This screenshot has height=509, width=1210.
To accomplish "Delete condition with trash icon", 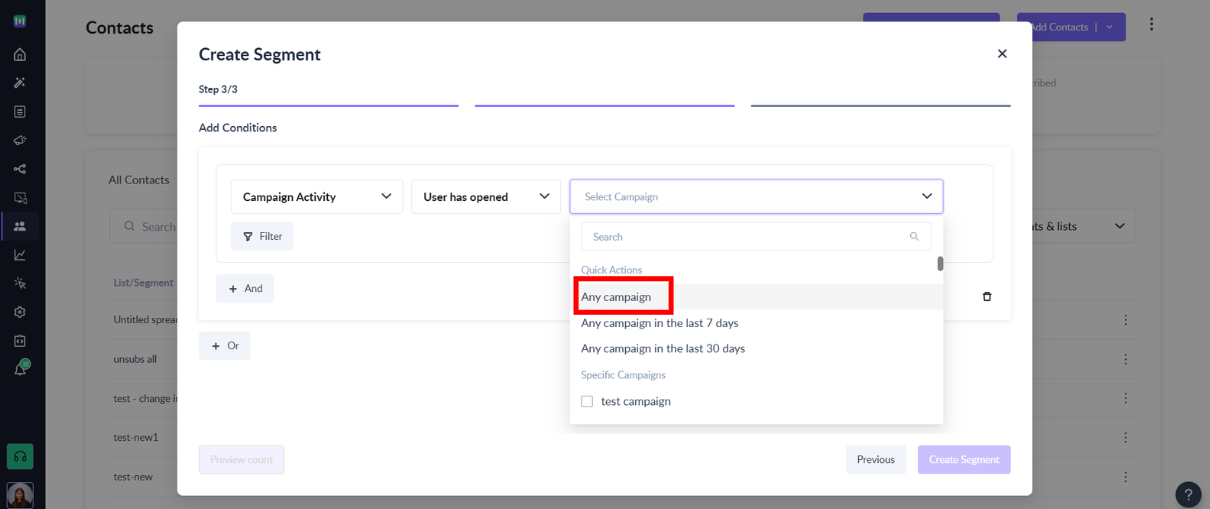I will [987, 297].
